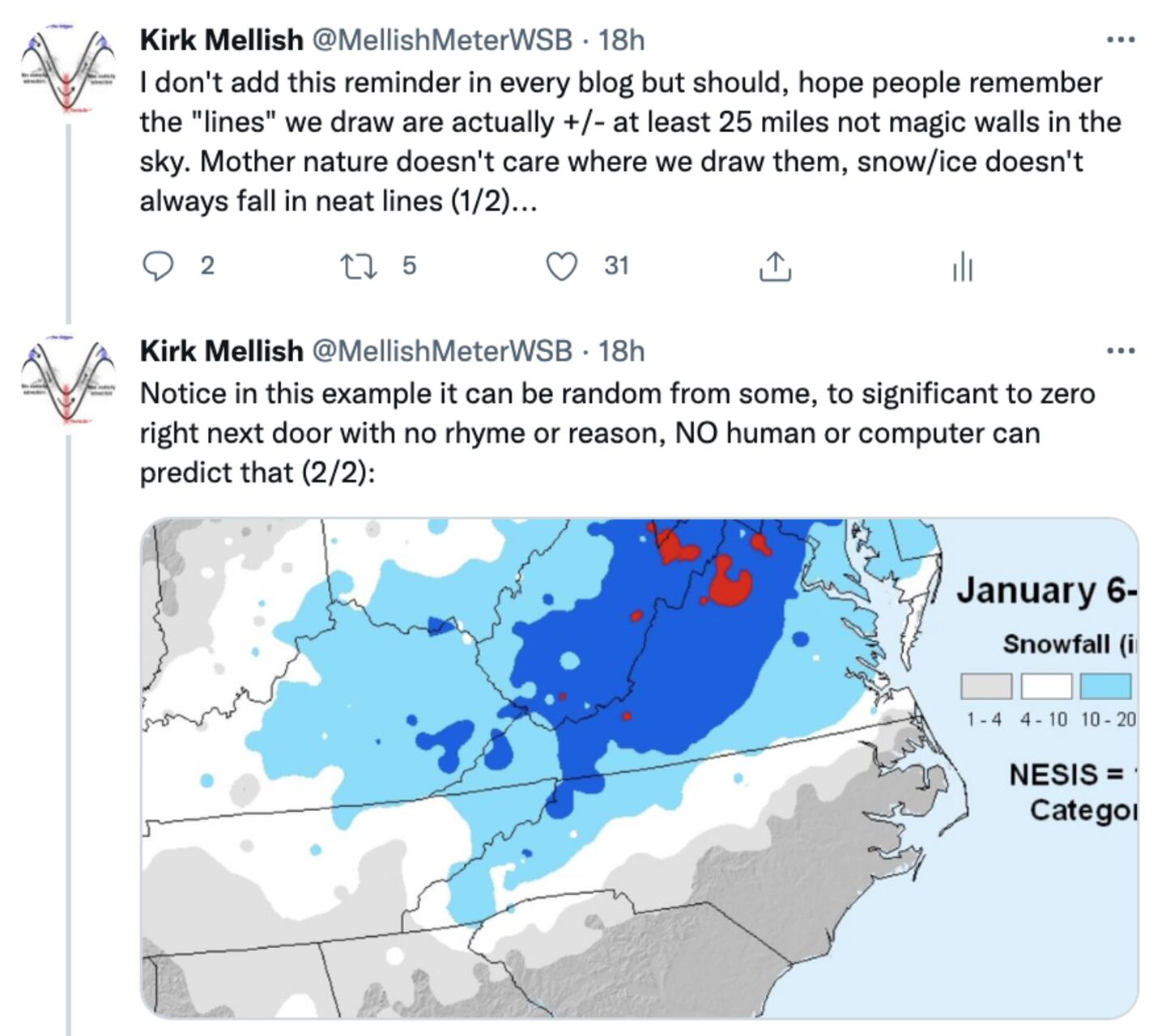
Task: Click the 18h timestamp on first tweet
Action: (621, 39)
